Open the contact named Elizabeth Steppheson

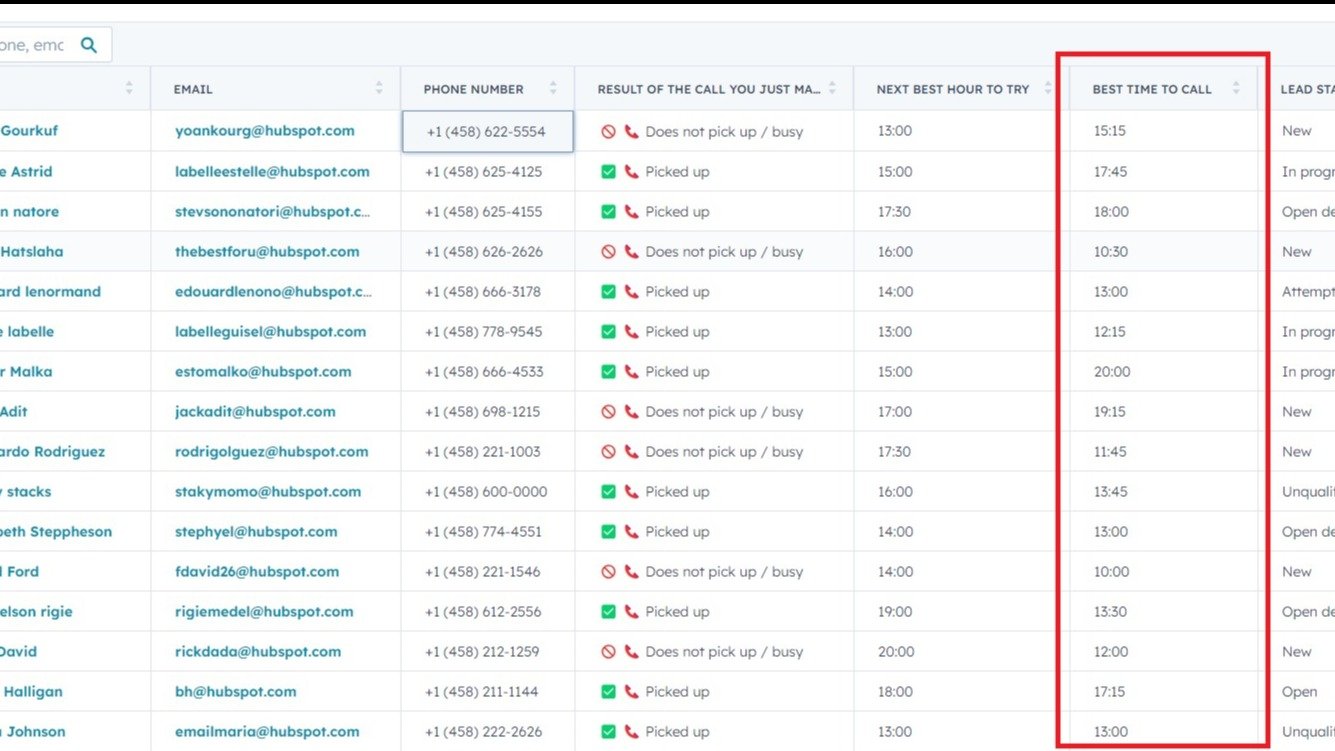click(56, 532)
